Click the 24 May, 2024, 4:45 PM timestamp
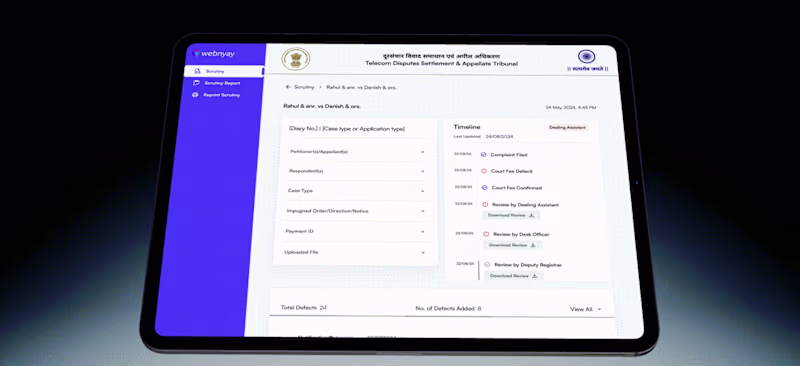The width and height of the screenshot is (800, 366). pos(570,108)
